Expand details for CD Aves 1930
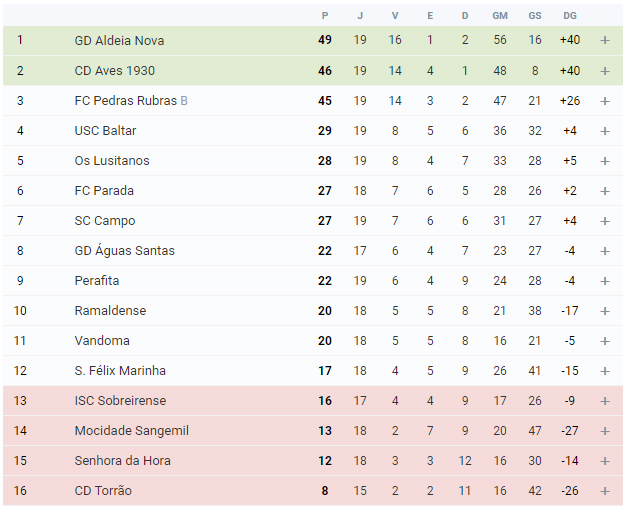The image size is (625, 509). coord(605,71)
